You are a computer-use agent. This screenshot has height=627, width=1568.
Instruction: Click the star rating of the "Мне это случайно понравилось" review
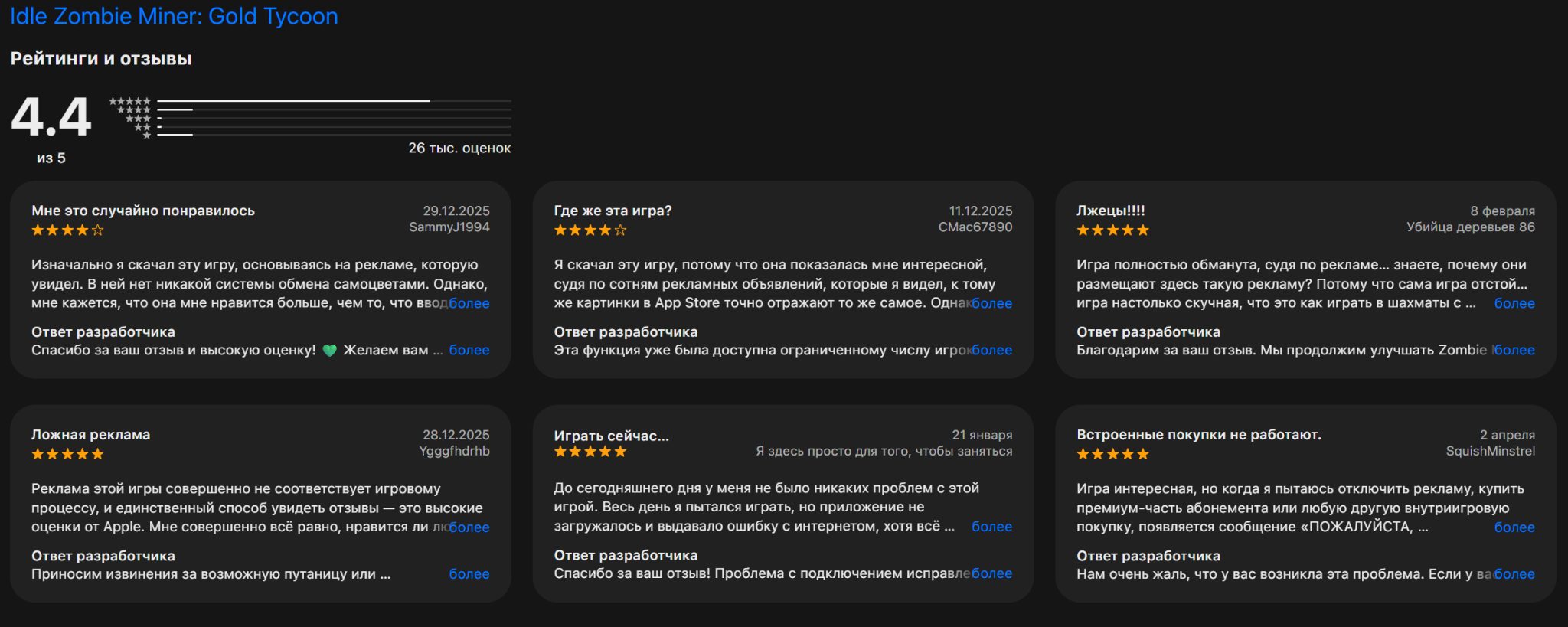67,230
